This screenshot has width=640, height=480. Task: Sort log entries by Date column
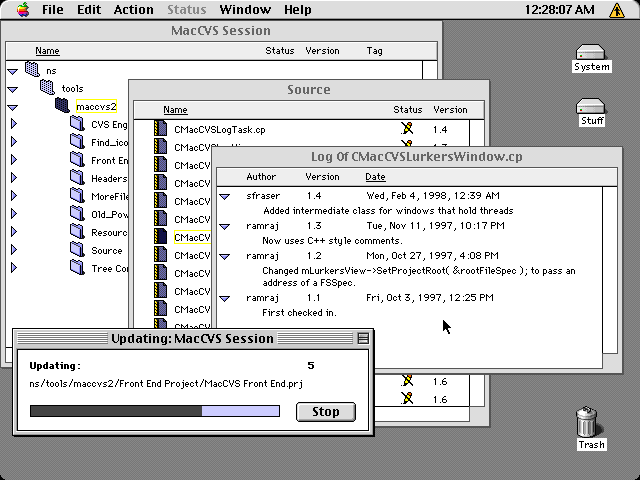[x=375, y=177]
